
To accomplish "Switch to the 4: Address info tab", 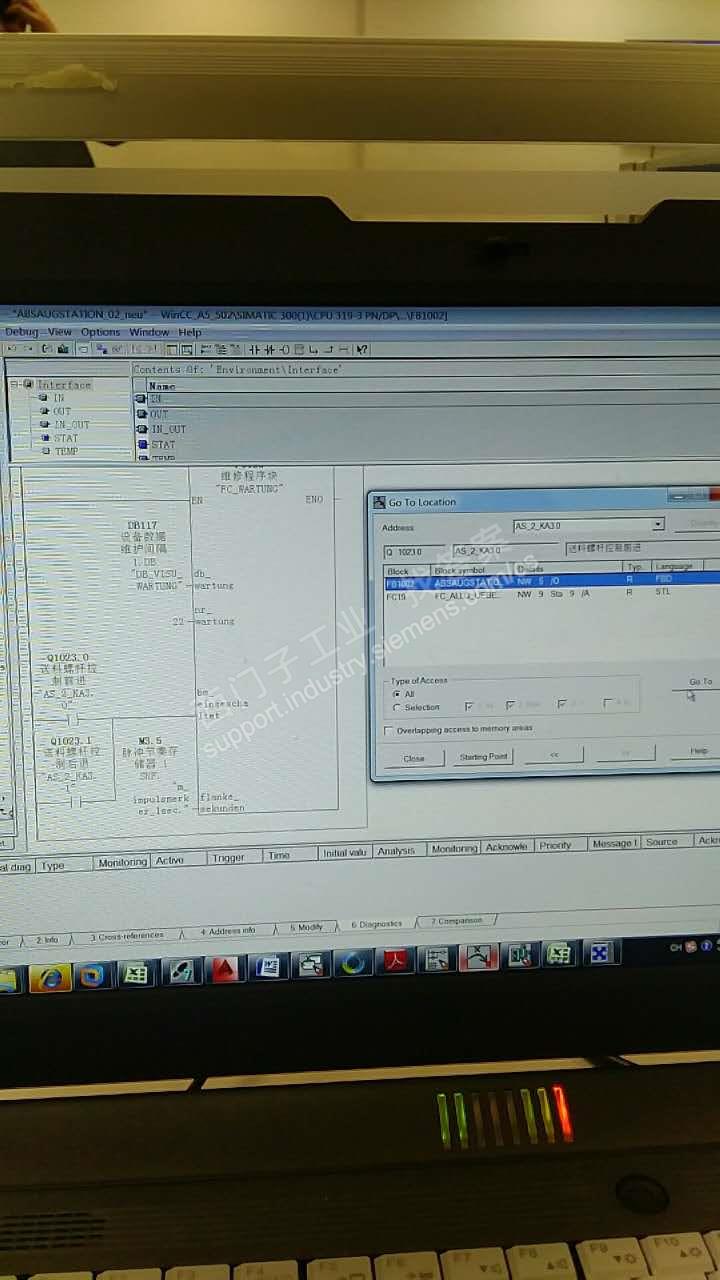I will tap(228, 931).
